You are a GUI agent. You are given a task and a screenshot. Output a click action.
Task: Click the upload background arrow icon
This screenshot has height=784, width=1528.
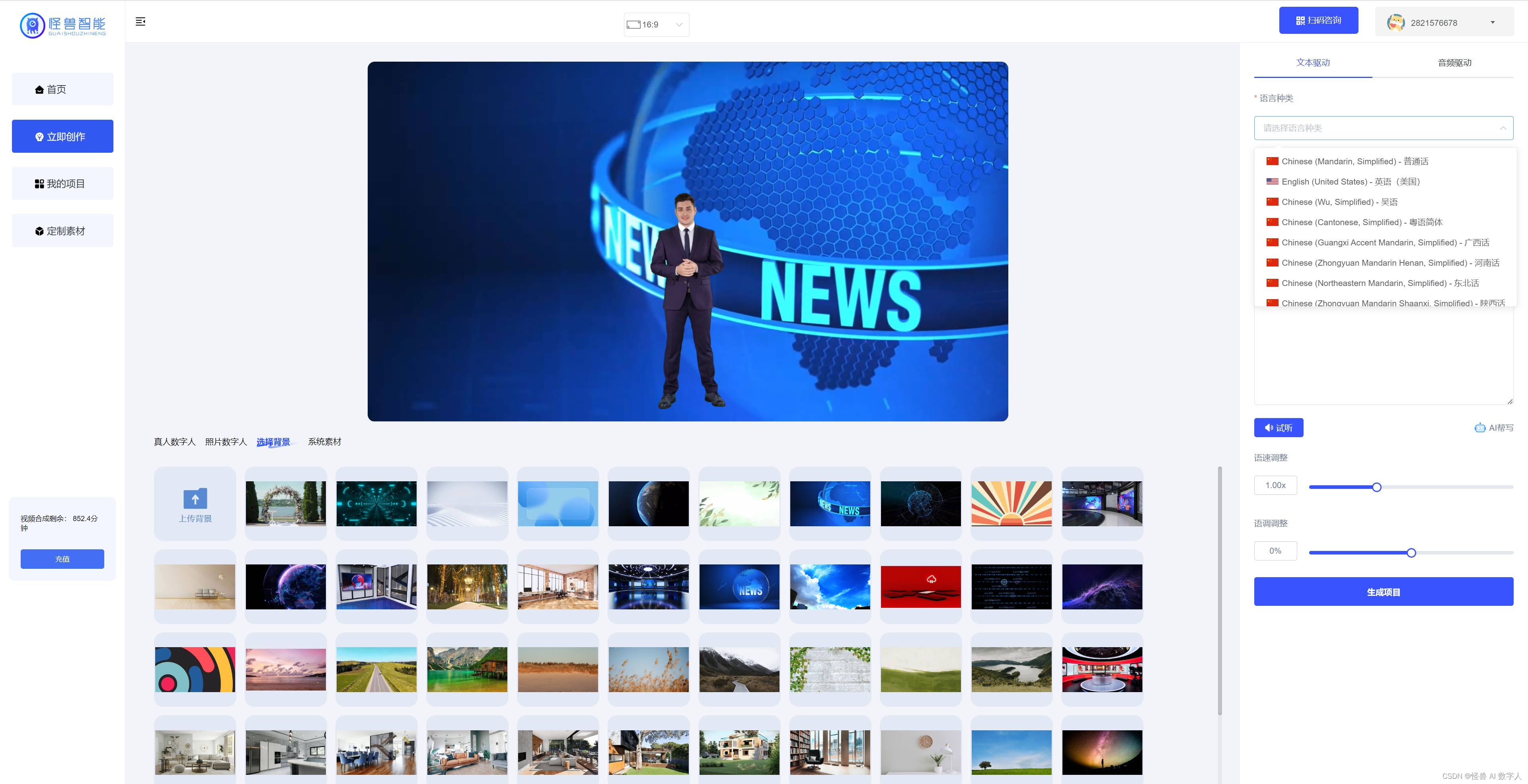pyautogui.click(x=195, y=499)
